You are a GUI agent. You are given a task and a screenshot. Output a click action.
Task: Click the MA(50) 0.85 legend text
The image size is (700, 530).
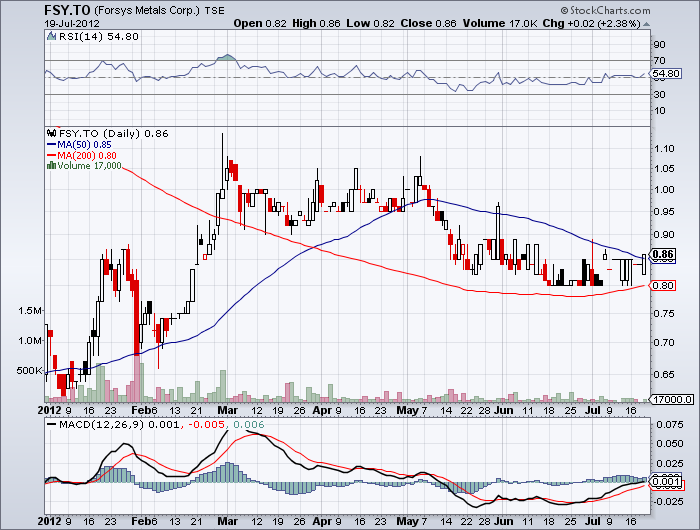(84, 145)
